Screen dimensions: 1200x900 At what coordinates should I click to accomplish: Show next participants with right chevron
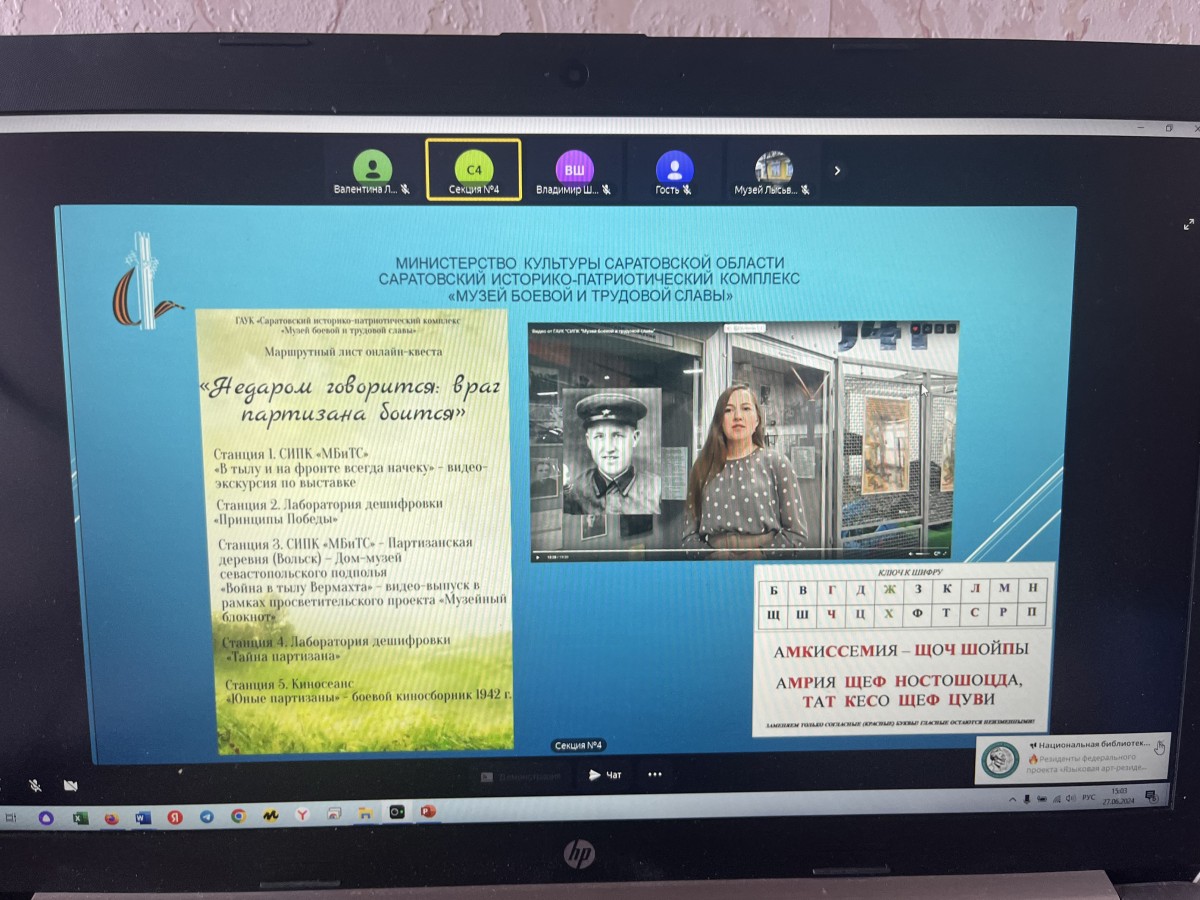837,171
